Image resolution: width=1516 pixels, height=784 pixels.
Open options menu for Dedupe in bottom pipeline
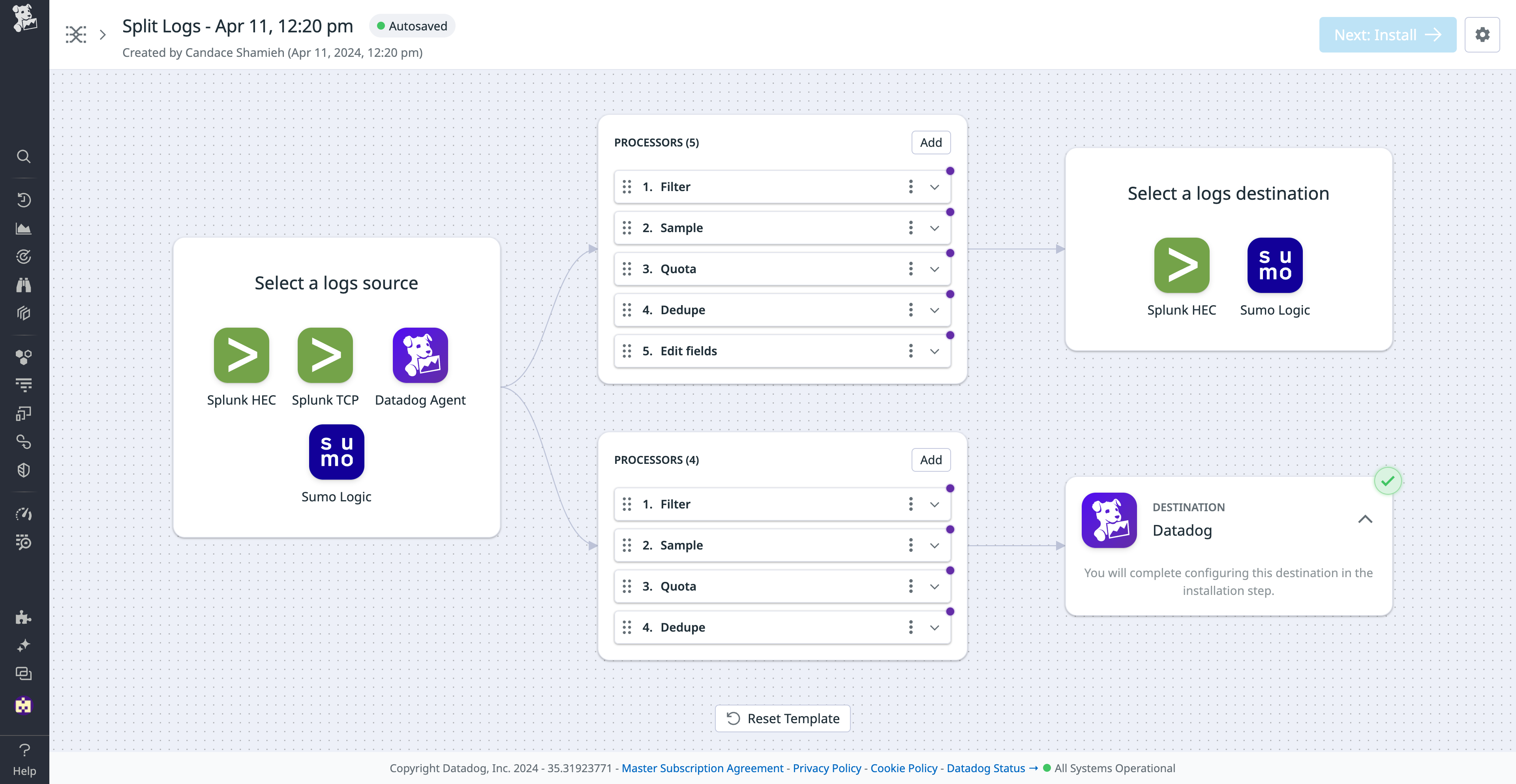[x=910, y=627]
